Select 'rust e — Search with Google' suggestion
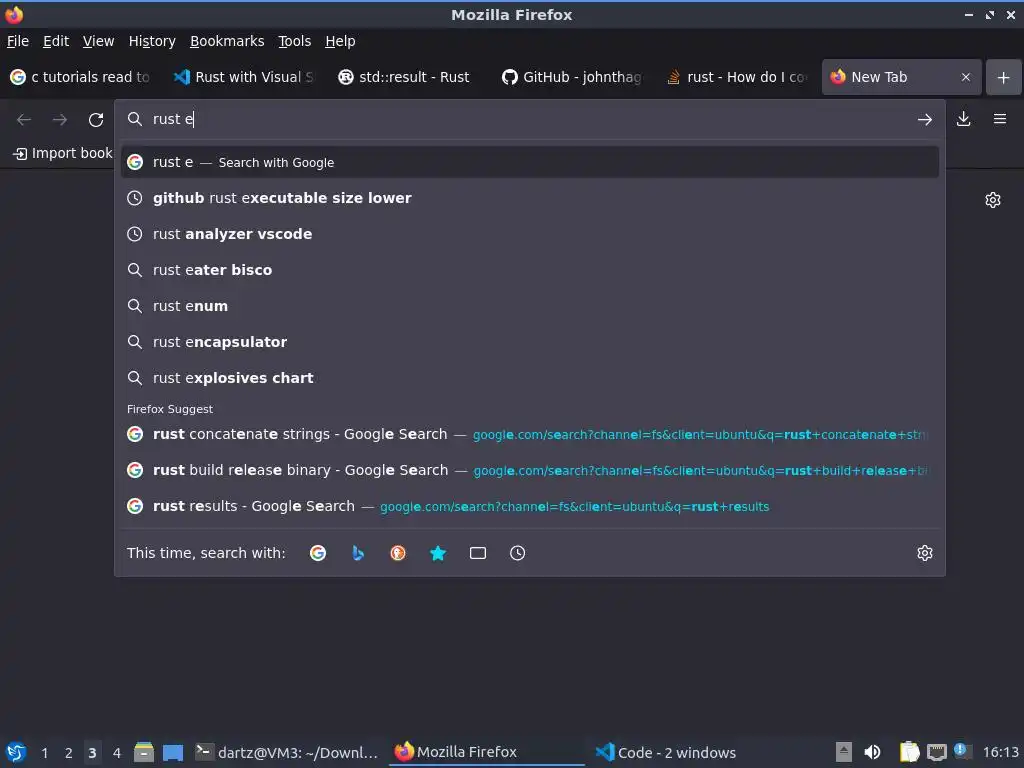Viewport: 1024px width, 768px height. pos(530,162)
